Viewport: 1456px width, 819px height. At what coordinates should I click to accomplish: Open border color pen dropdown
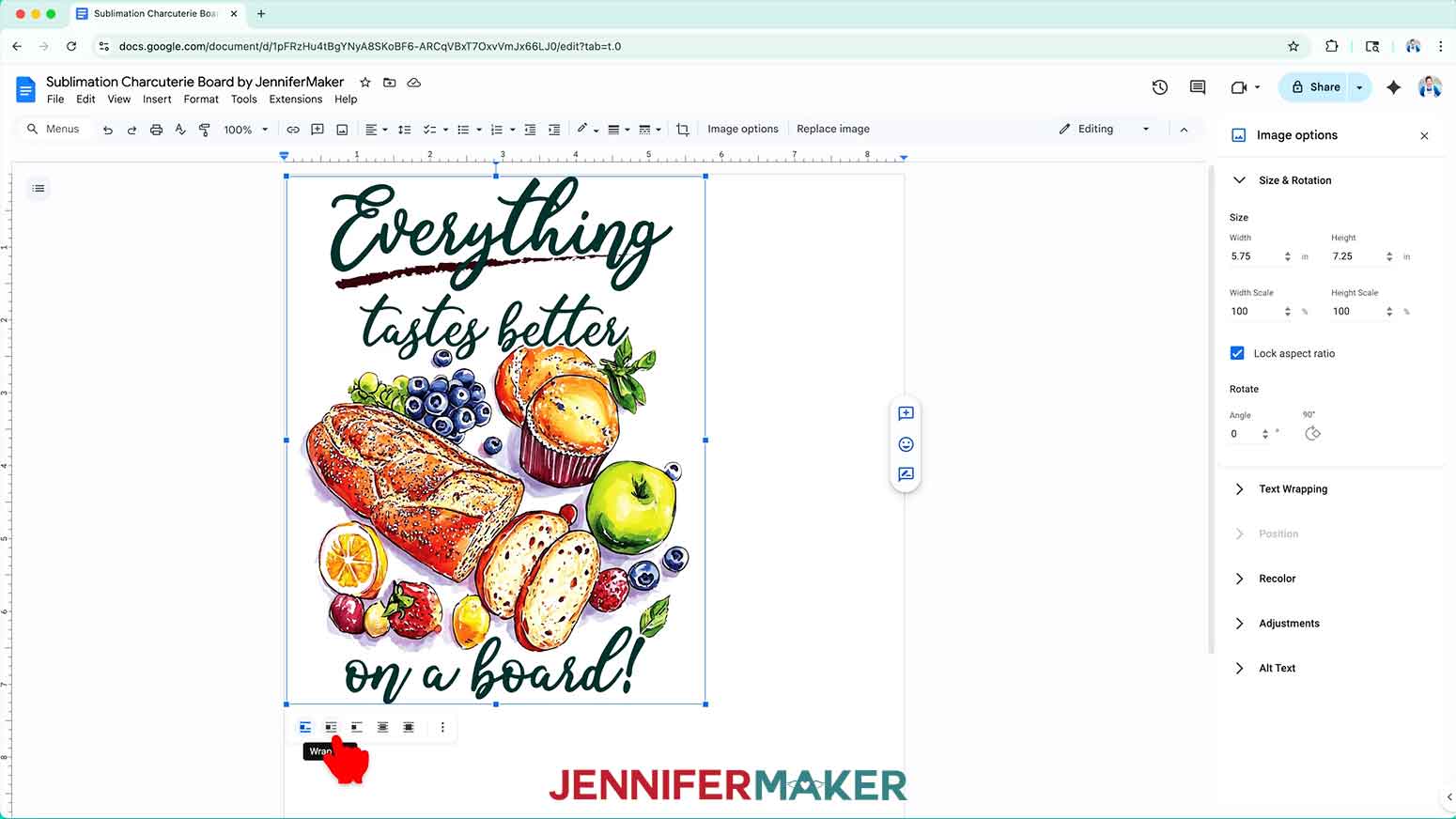(587, 130)
